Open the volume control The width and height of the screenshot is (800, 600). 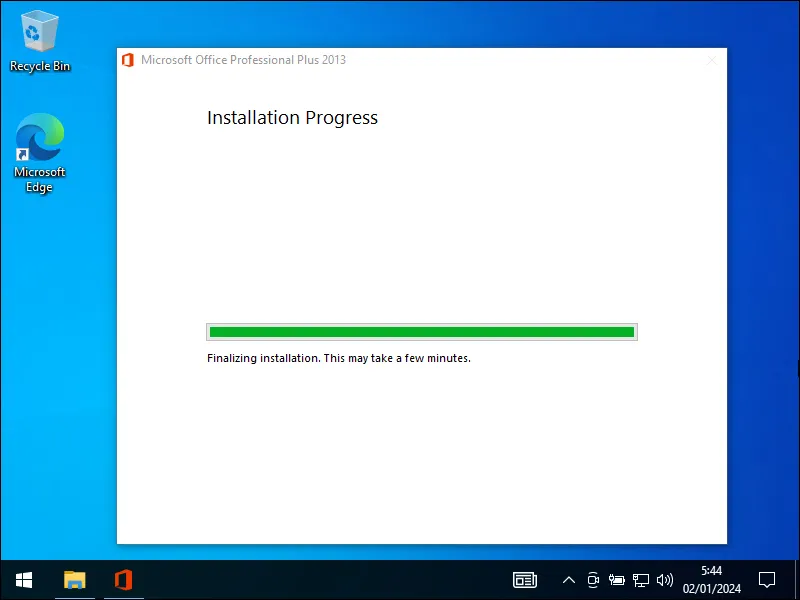click(x=665, y=580)
